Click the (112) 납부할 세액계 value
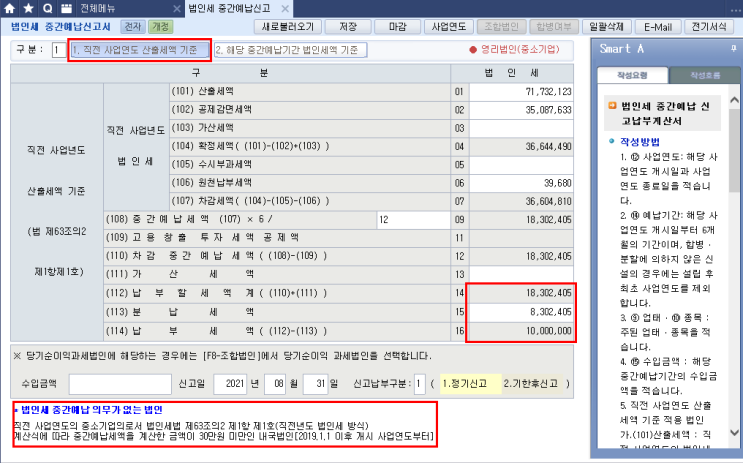The image size is (743, 463). 521,293
